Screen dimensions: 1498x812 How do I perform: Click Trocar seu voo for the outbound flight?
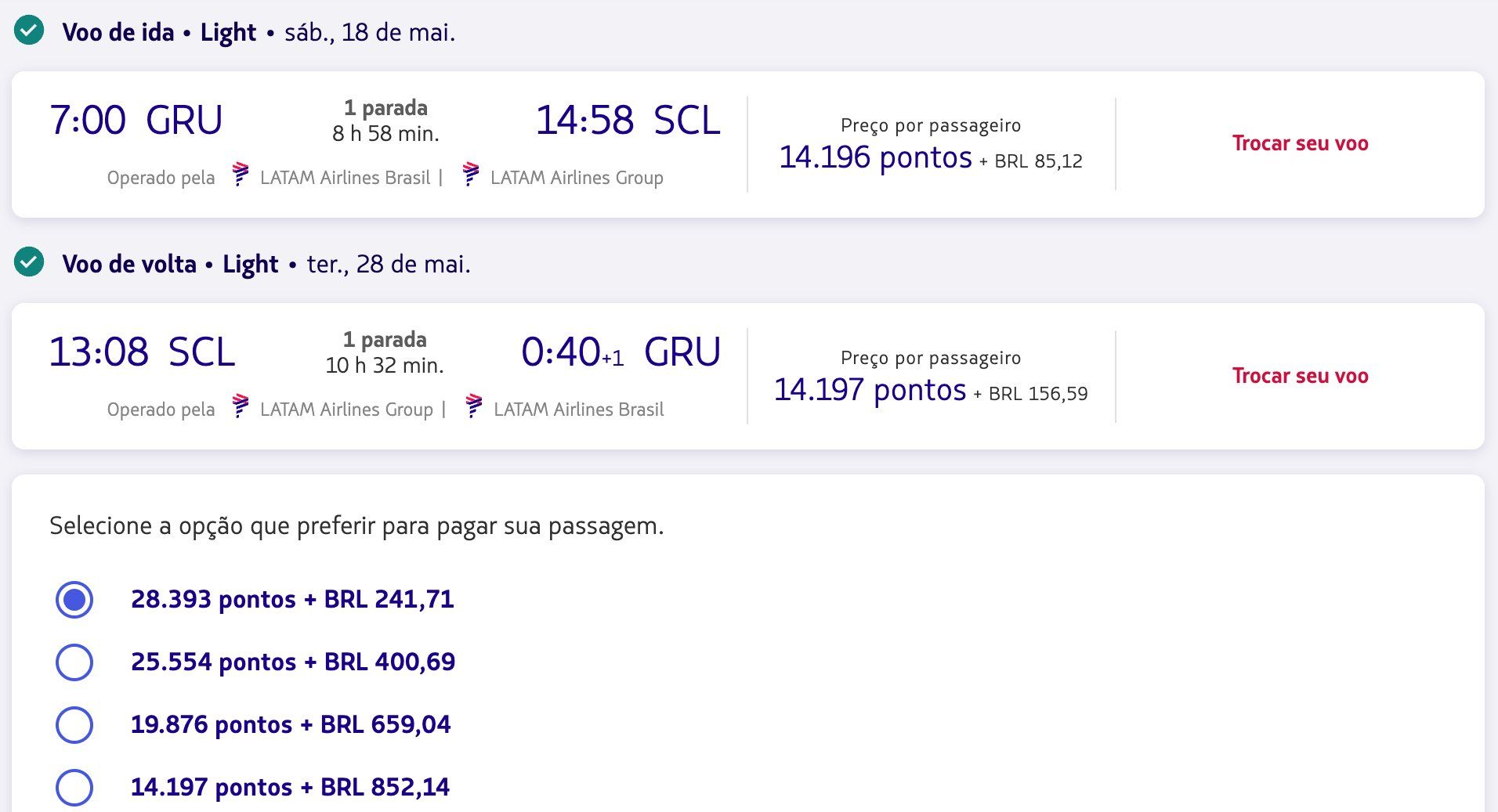tap(1300, 143)
